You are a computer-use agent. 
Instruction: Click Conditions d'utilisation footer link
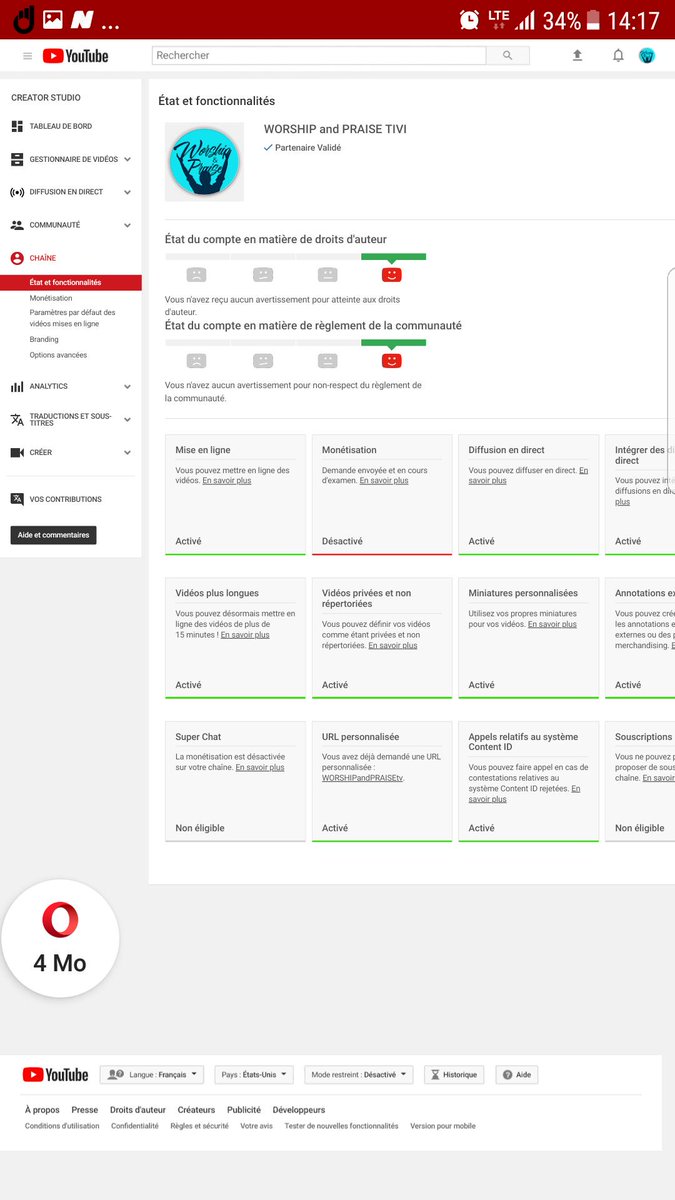(62, 1126)
